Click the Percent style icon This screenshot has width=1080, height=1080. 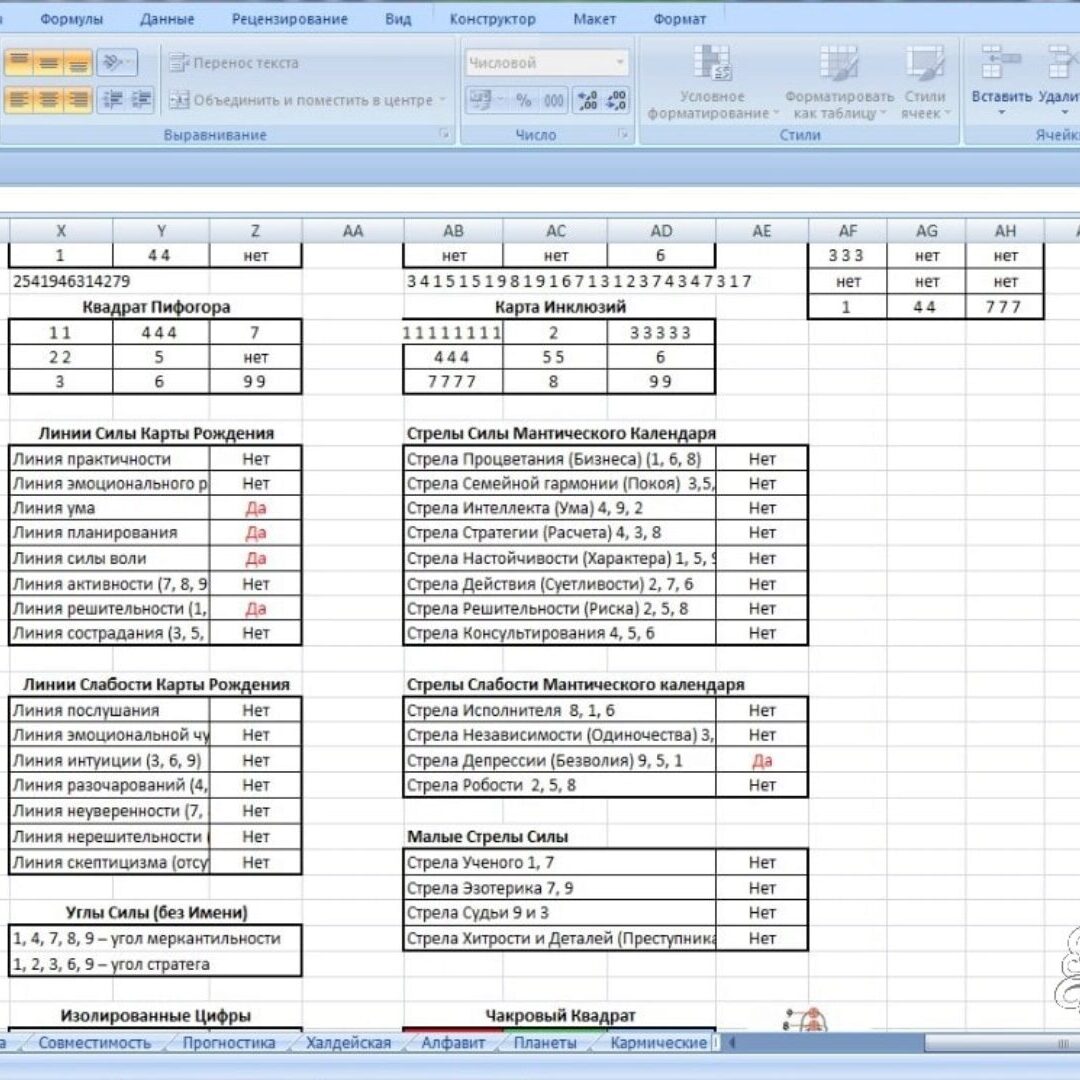tap(523, 100)
